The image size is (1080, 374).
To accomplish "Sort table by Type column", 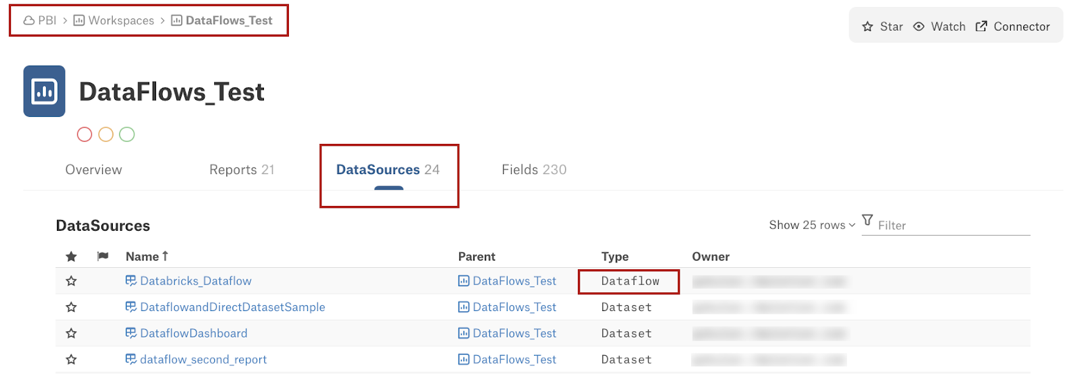I will pyautogui.click(x=615, y=257).
